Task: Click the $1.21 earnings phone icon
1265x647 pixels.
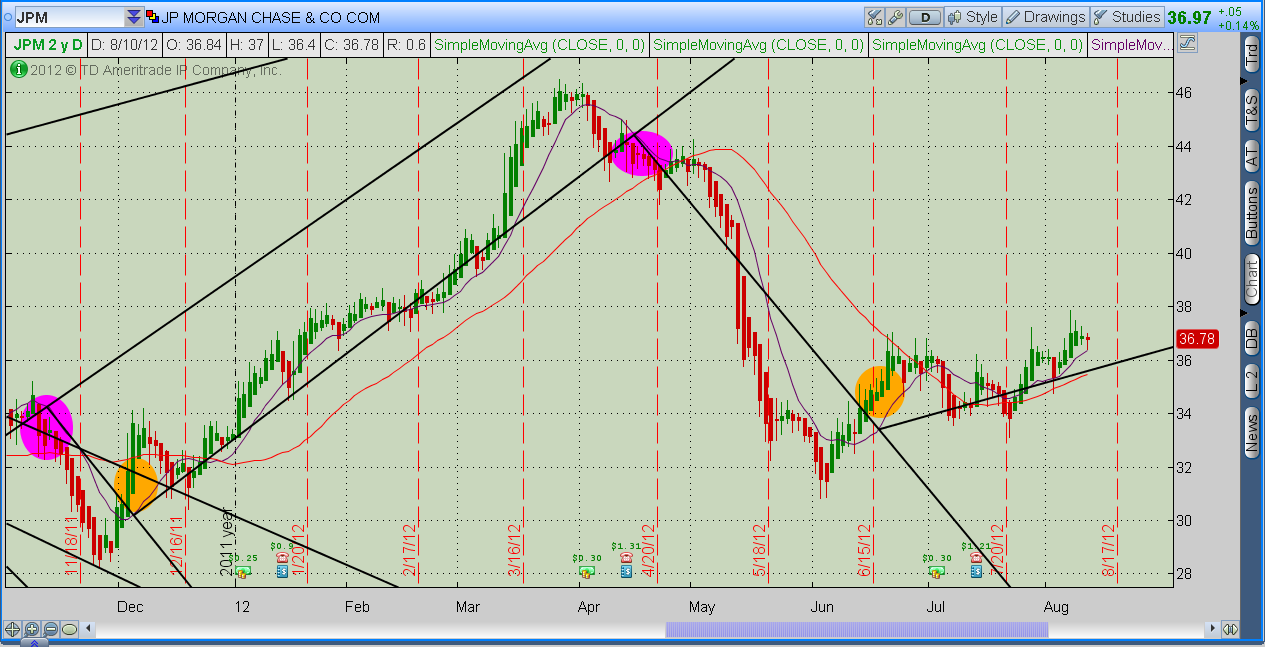Action: click(x=976, y=558)
